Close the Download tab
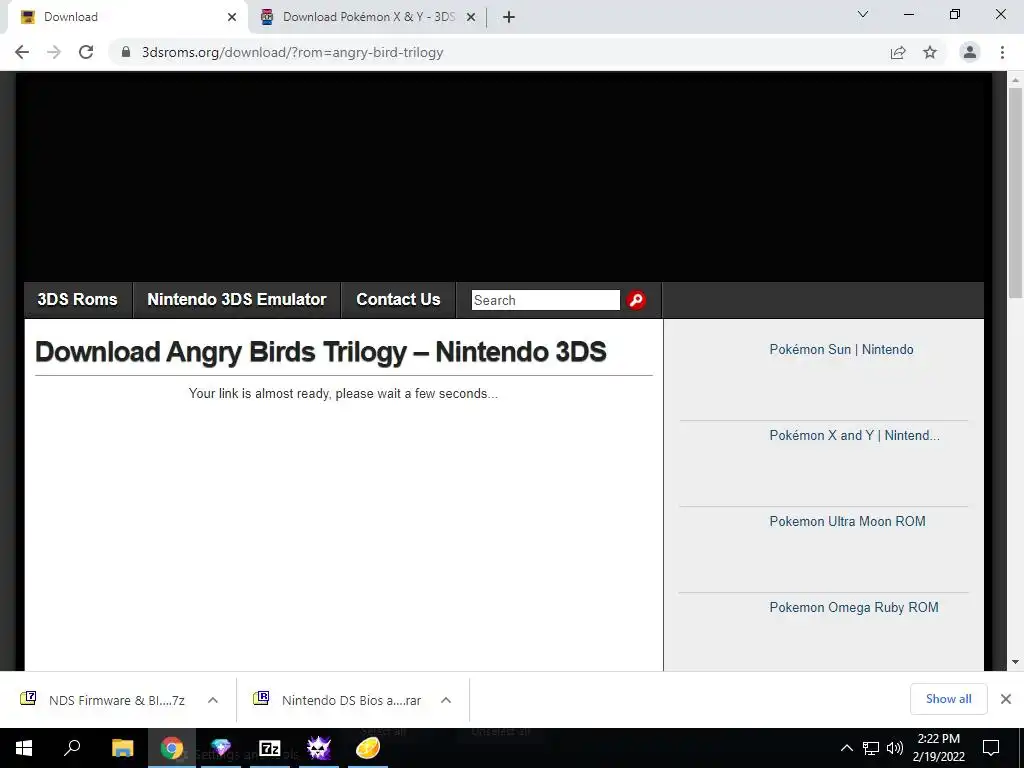The image size is (1024, 768). coord(232,17)
